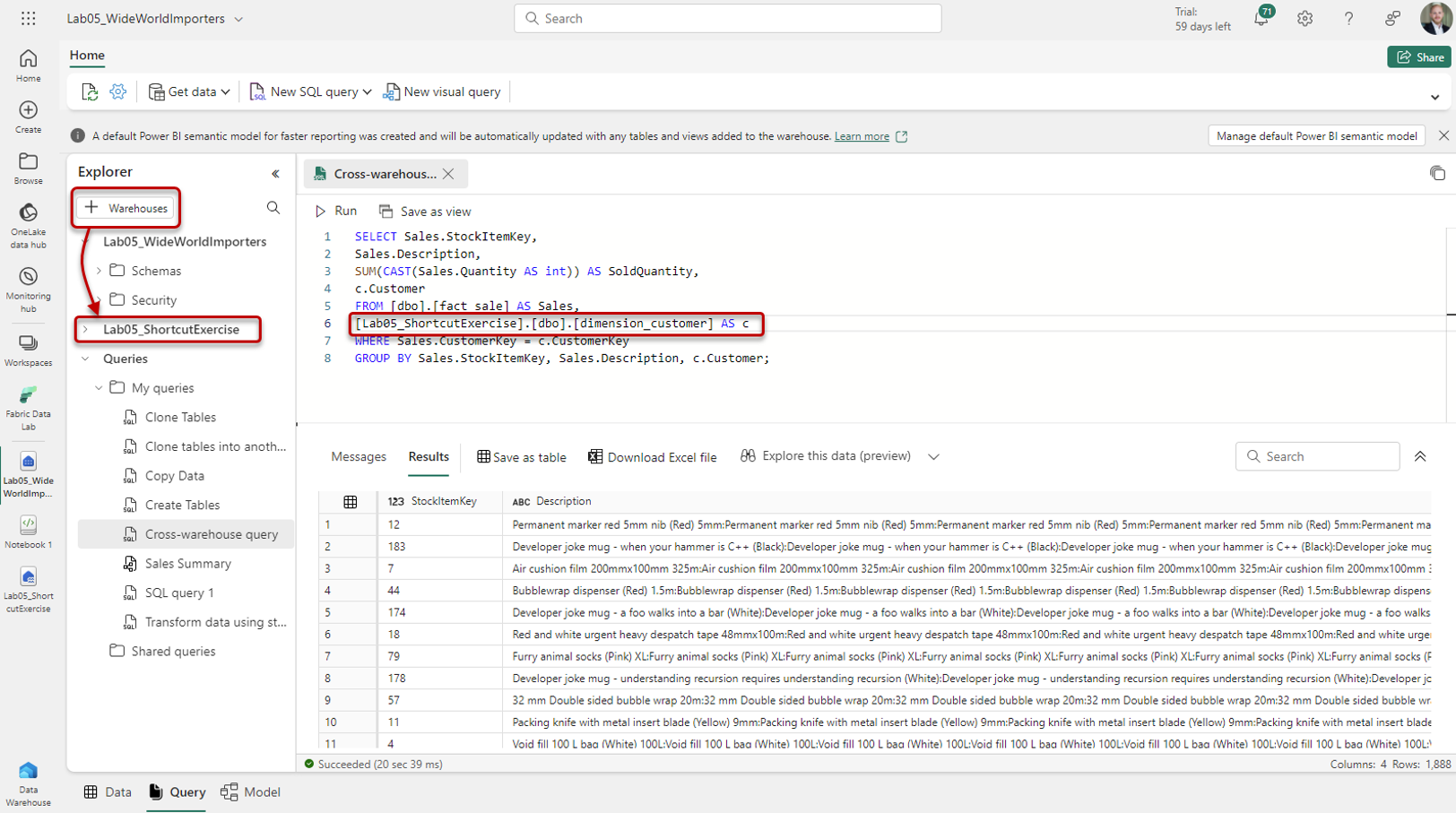Screen dimensions: 1456x813
Task: Open Lab05_ShortcutExercise in left rail
Action: point(28,589)
